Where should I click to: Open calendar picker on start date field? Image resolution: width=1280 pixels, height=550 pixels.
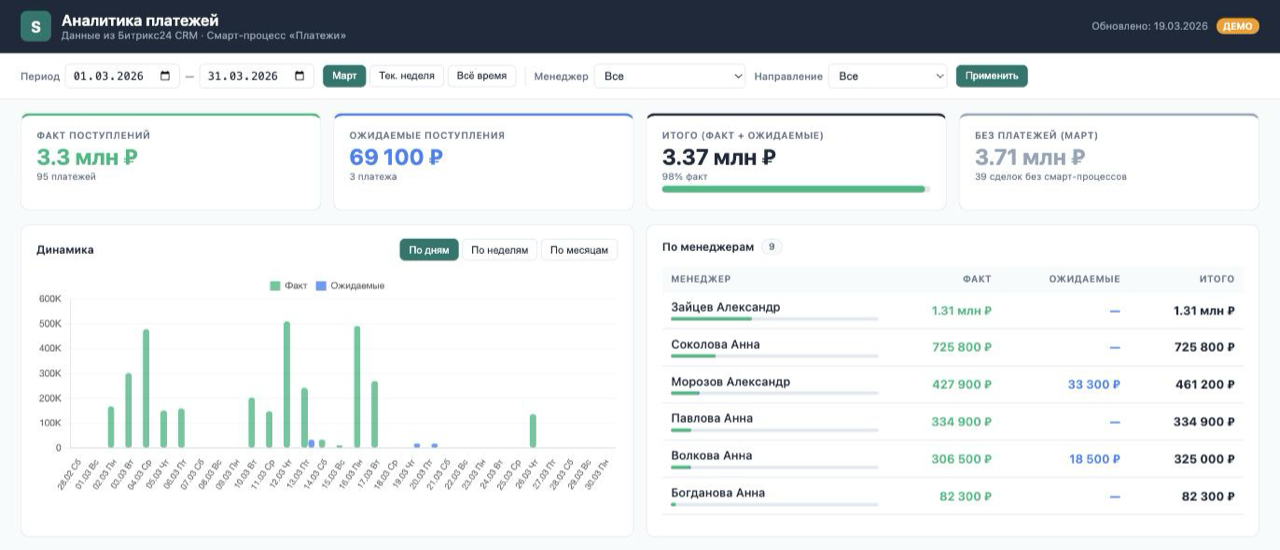(165, 76)
